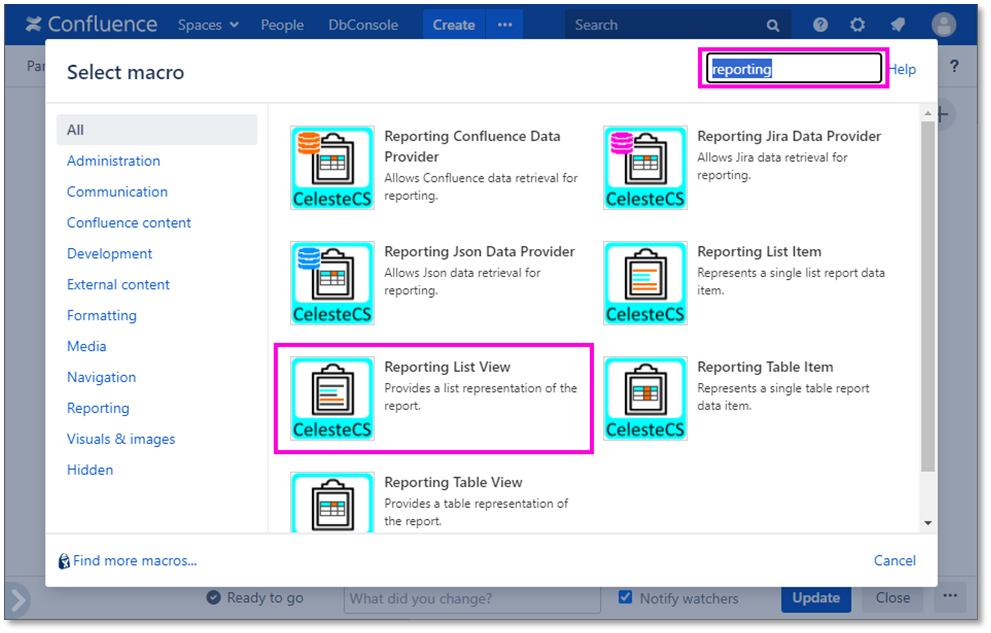Select the Navigation macro category
The width and height of the screenshot is (991, 633).
(x=101, y=378)
